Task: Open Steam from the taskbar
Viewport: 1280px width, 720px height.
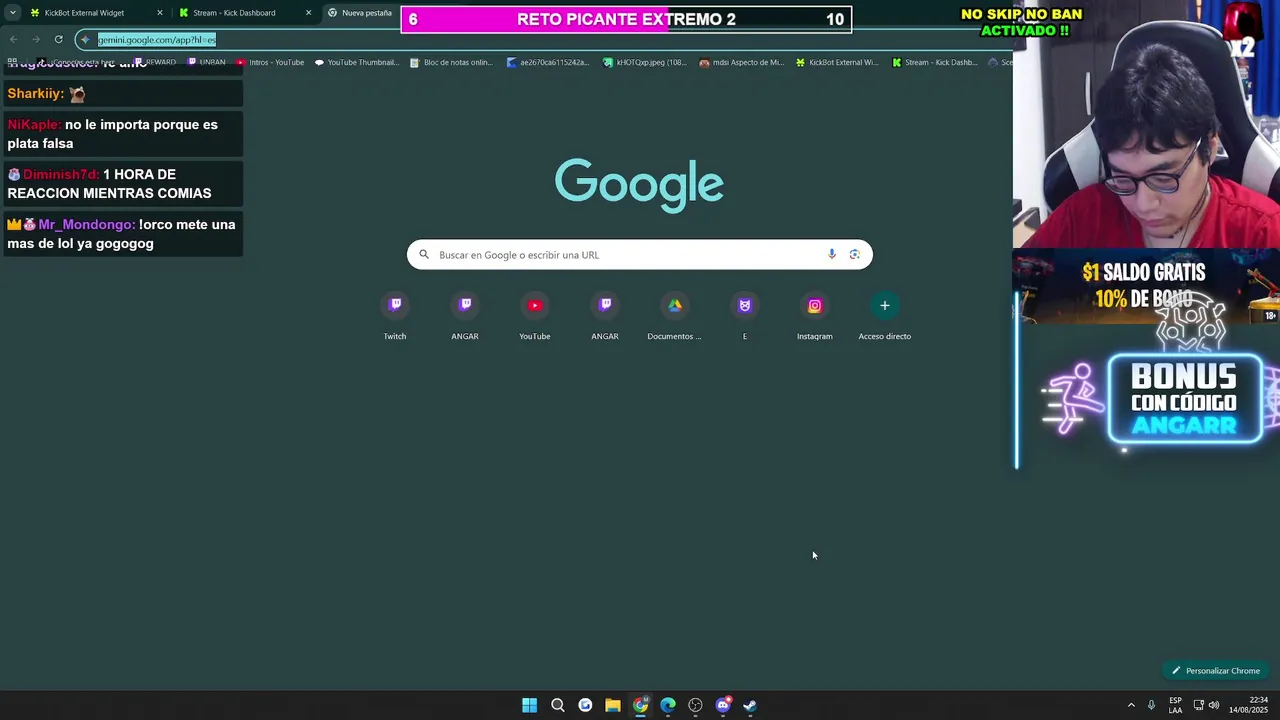Action: 750,705
